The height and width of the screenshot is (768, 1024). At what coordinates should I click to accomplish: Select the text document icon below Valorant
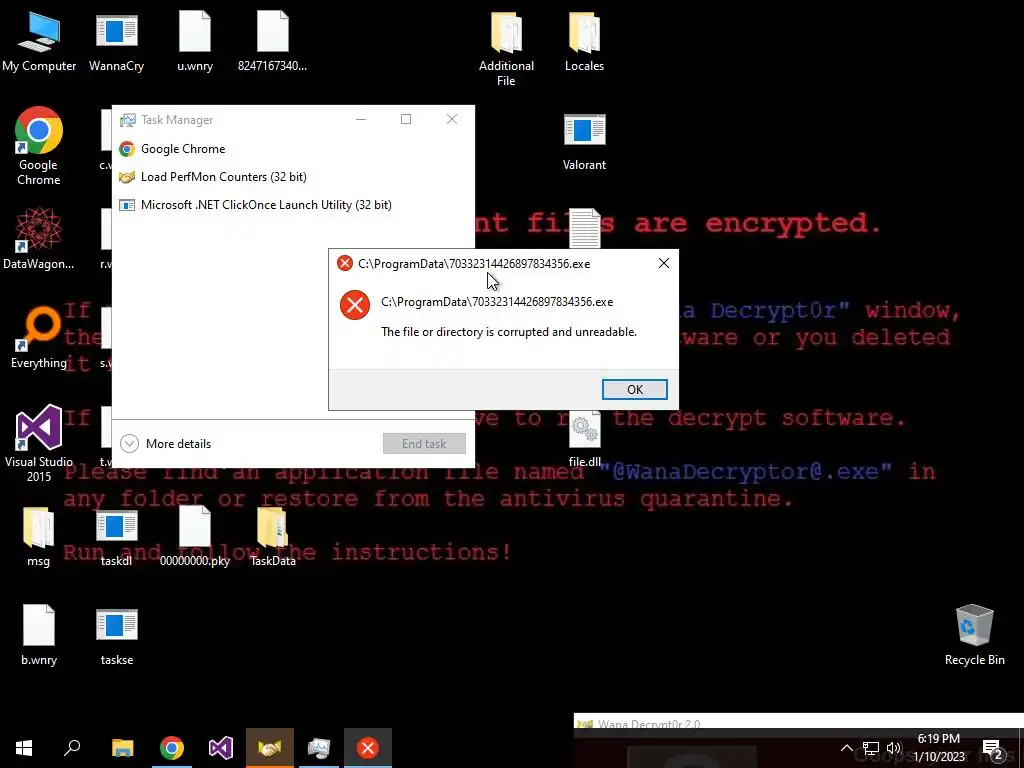point(584,228)
